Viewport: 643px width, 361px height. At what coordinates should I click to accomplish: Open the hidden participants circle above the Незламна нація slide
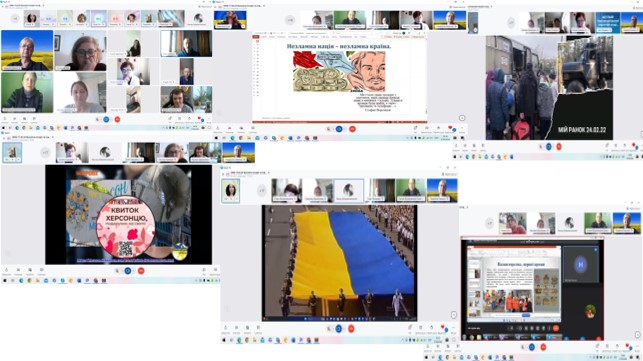click(290, 20)
